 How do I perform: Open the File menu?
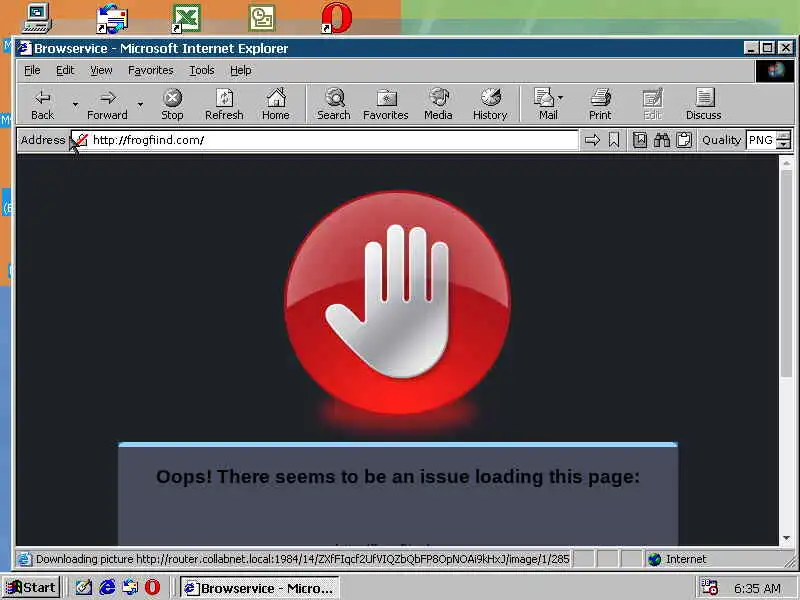click(x=32, y=70)
